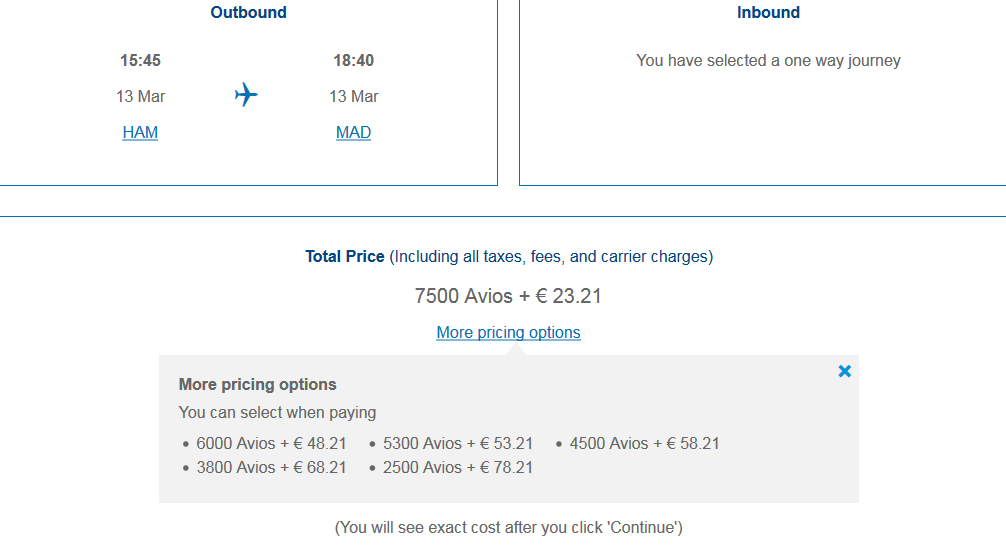Screen dimensions: 1006x552
Task: Click the 'You can select when paying' text
Action: 277,412
